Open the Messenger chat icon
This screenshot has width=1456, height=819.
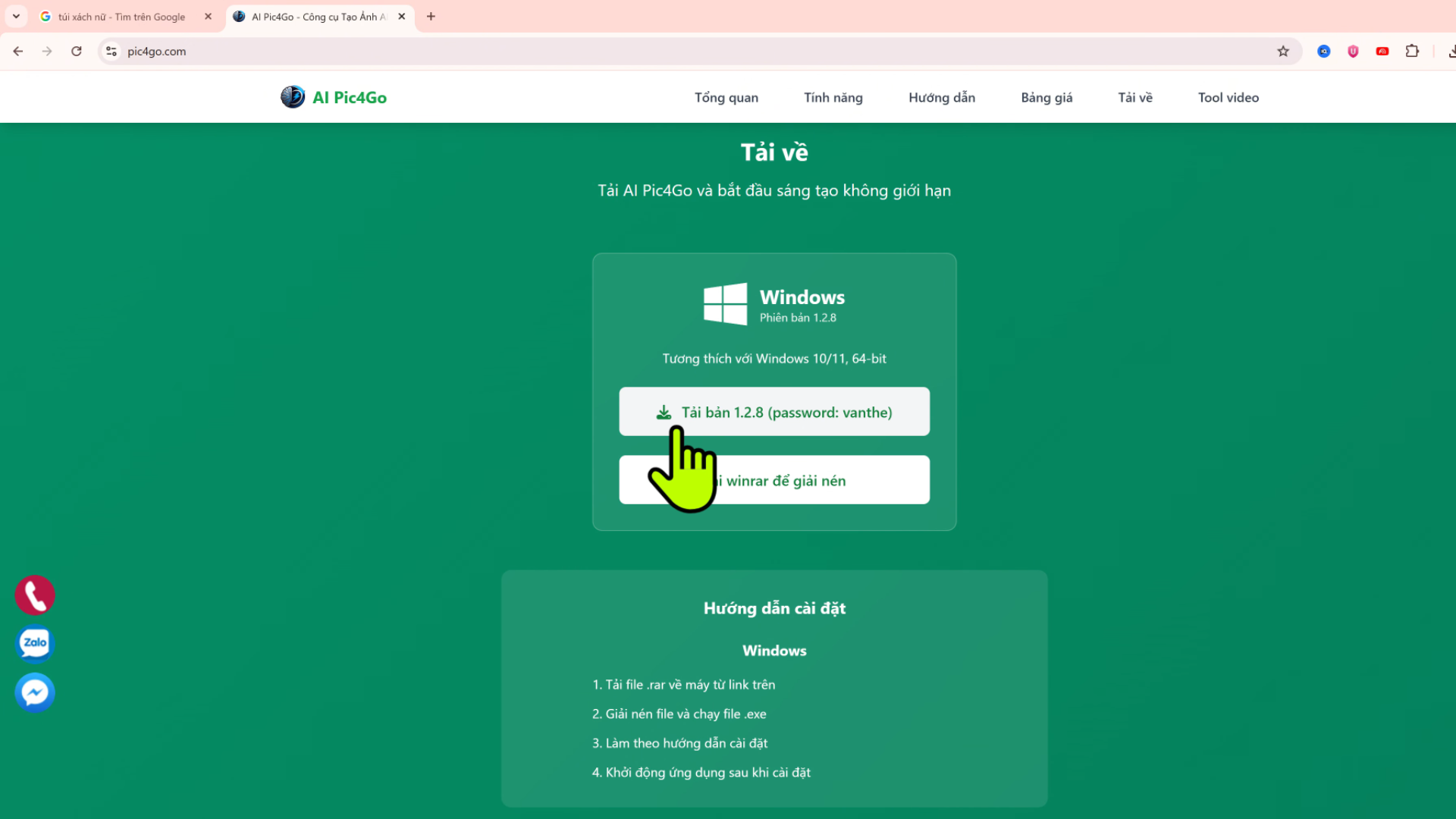(35, 692)
